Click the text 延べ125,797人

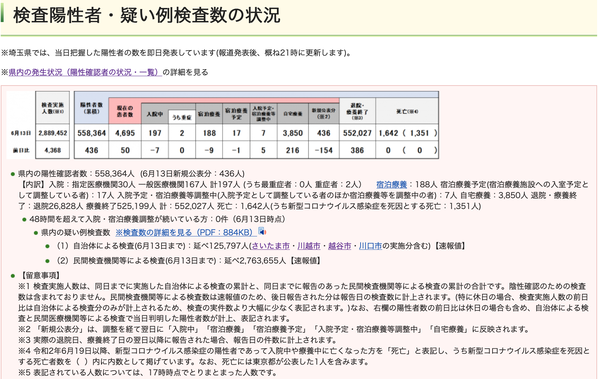(221, 246)
